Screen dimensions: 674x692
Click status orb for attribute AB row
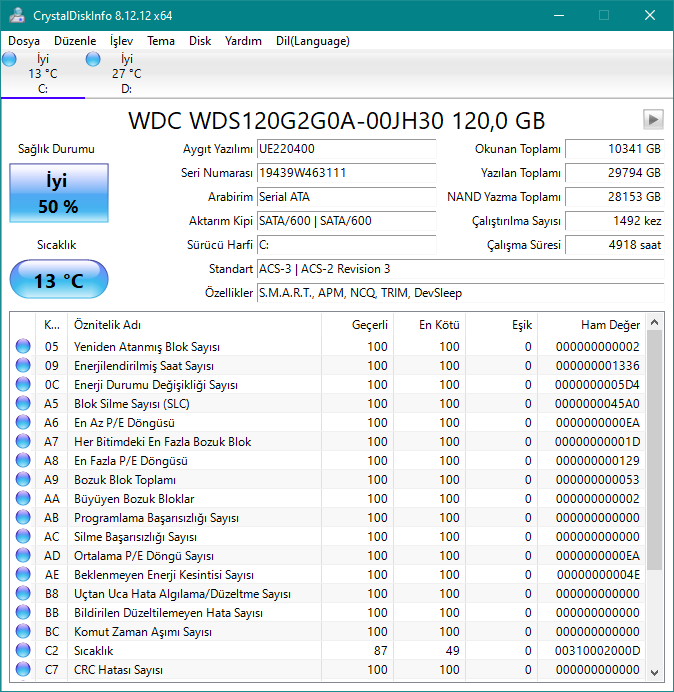point(23,517)
